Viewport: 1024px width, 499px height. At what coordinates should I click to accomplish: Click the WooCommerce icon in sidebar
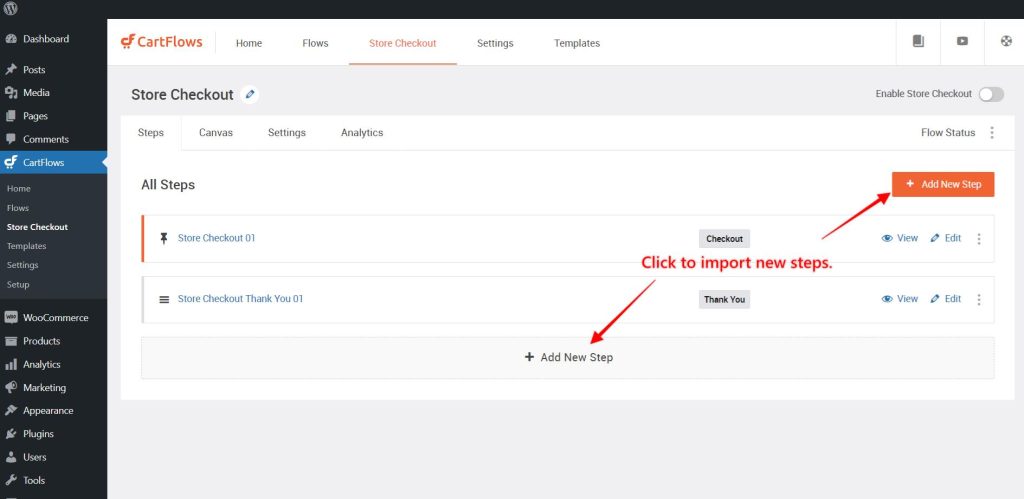tap(10, 317)
